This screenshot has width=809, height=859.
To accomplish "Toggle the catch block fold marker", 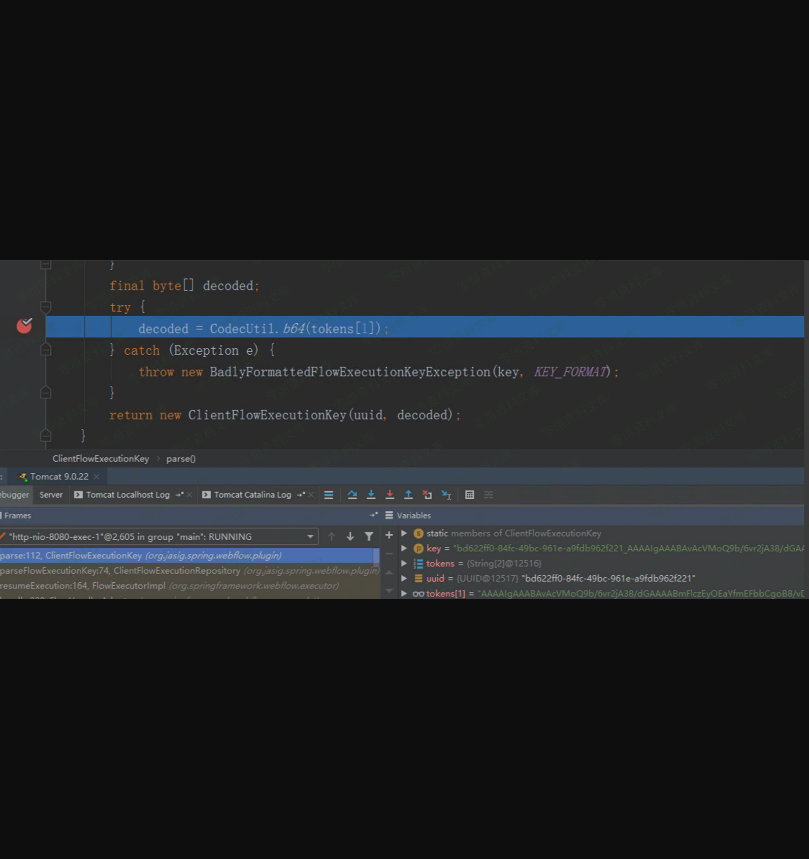I will click(45, 350).
